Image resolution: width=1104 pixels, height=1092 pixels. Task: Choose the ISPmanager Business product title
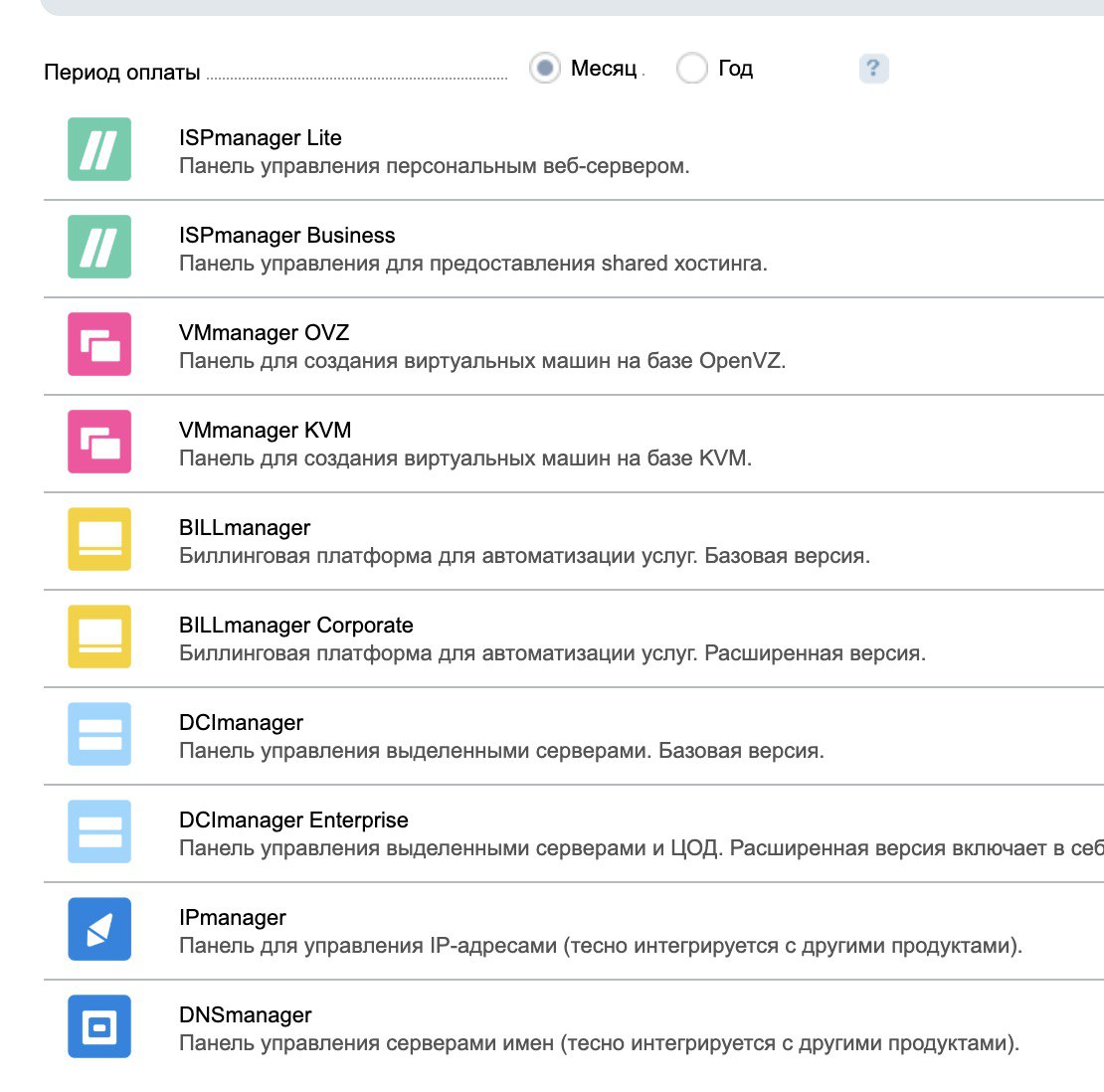pos(286,235)
